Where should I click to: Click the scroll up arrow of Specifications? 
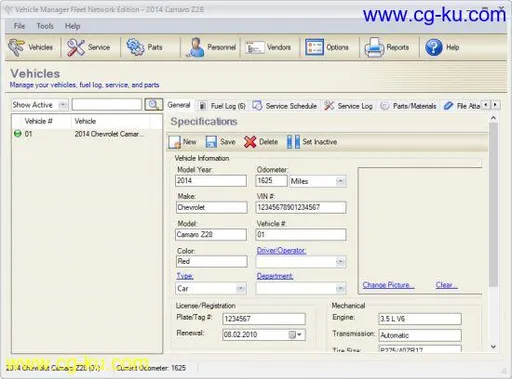coord(493,118)
